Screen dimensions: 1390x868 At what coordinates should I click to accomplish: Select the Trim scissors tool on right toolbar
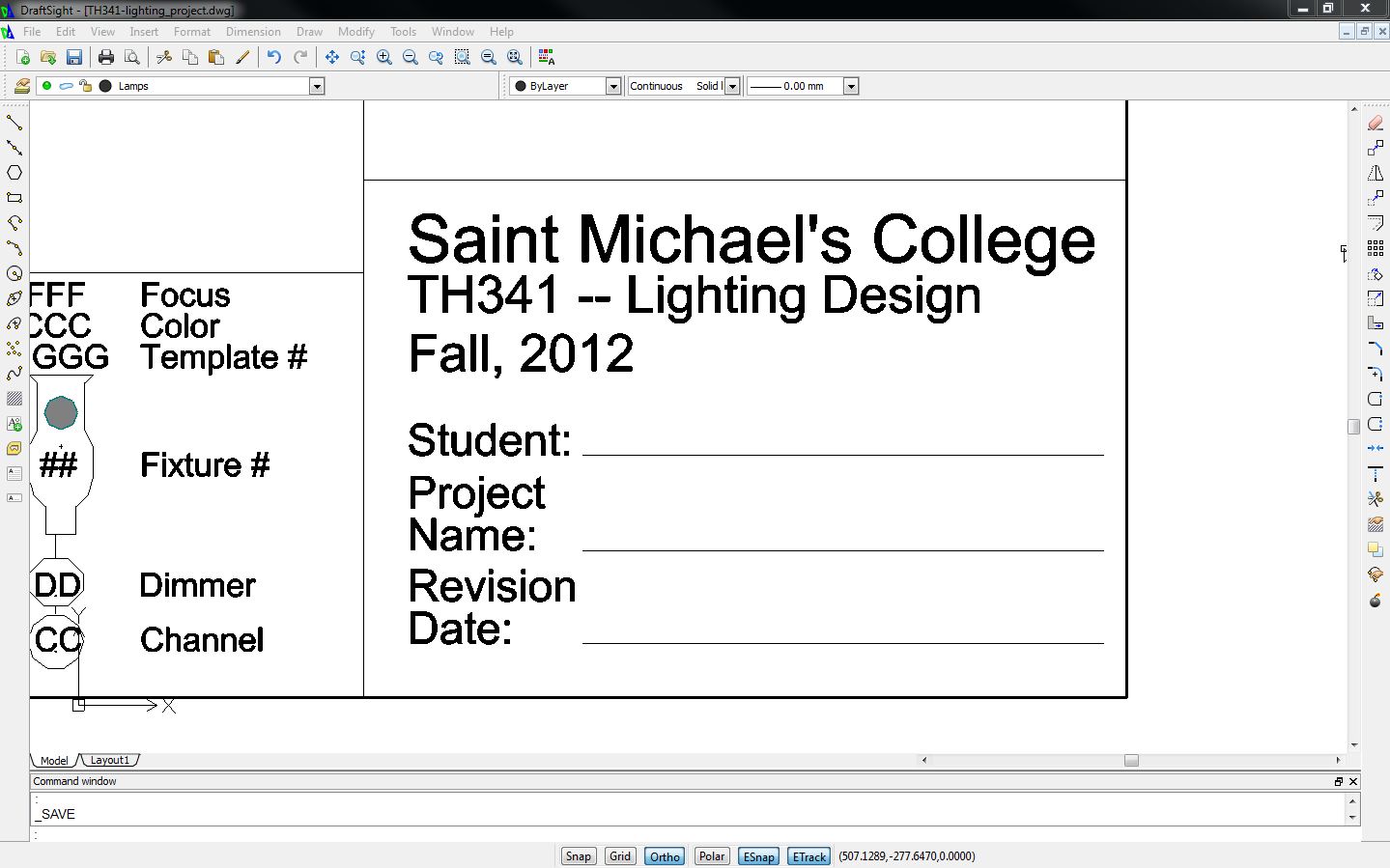click(x=1376, y=499)
